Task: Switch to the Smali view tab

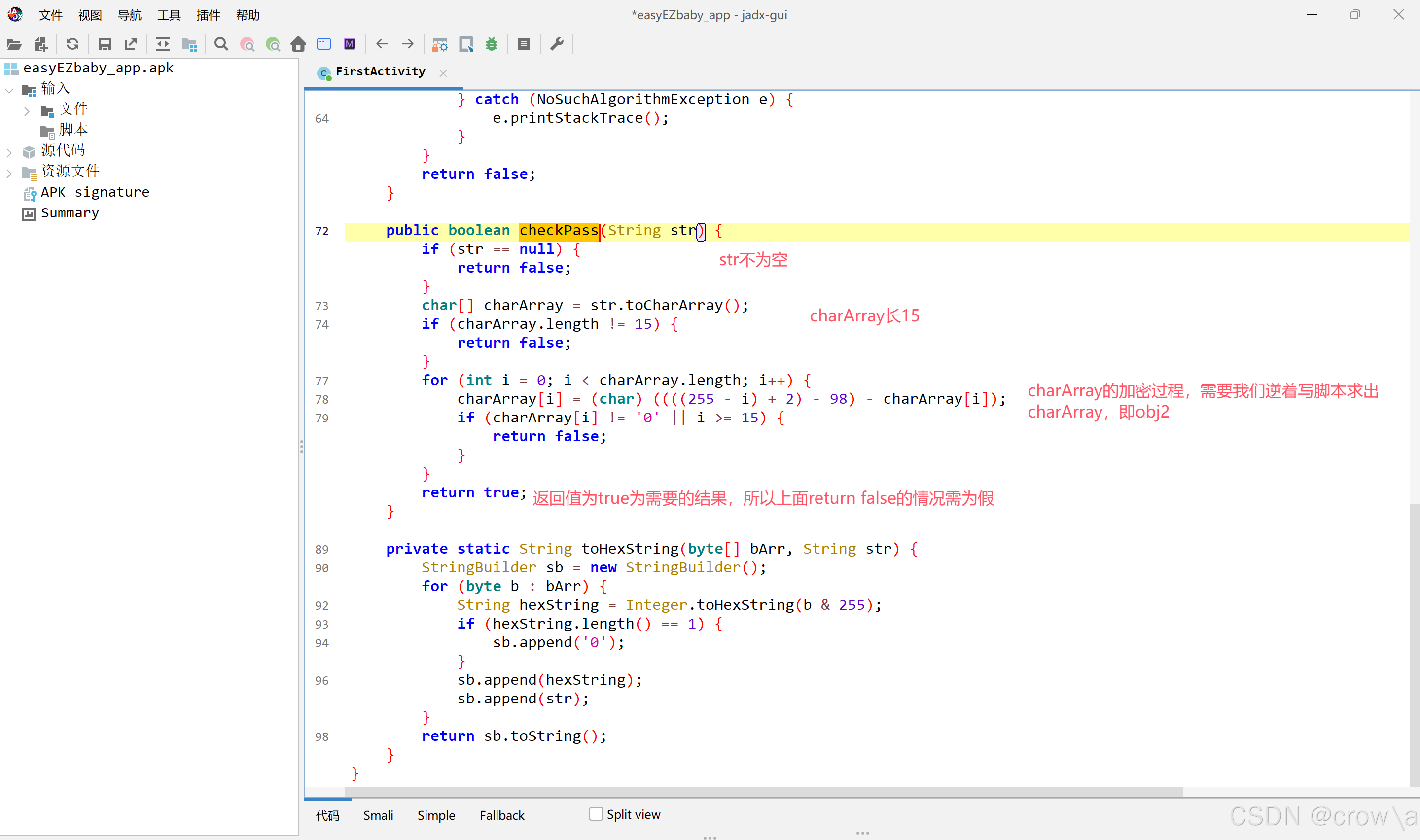Action: point(378,815)
